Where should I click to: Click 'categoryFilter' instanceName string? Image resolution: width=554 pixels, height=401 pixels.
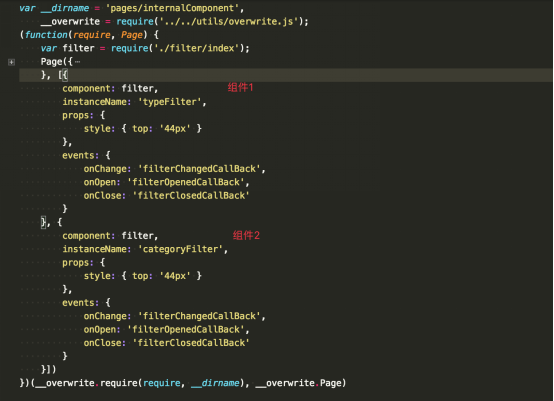point(180,249)
